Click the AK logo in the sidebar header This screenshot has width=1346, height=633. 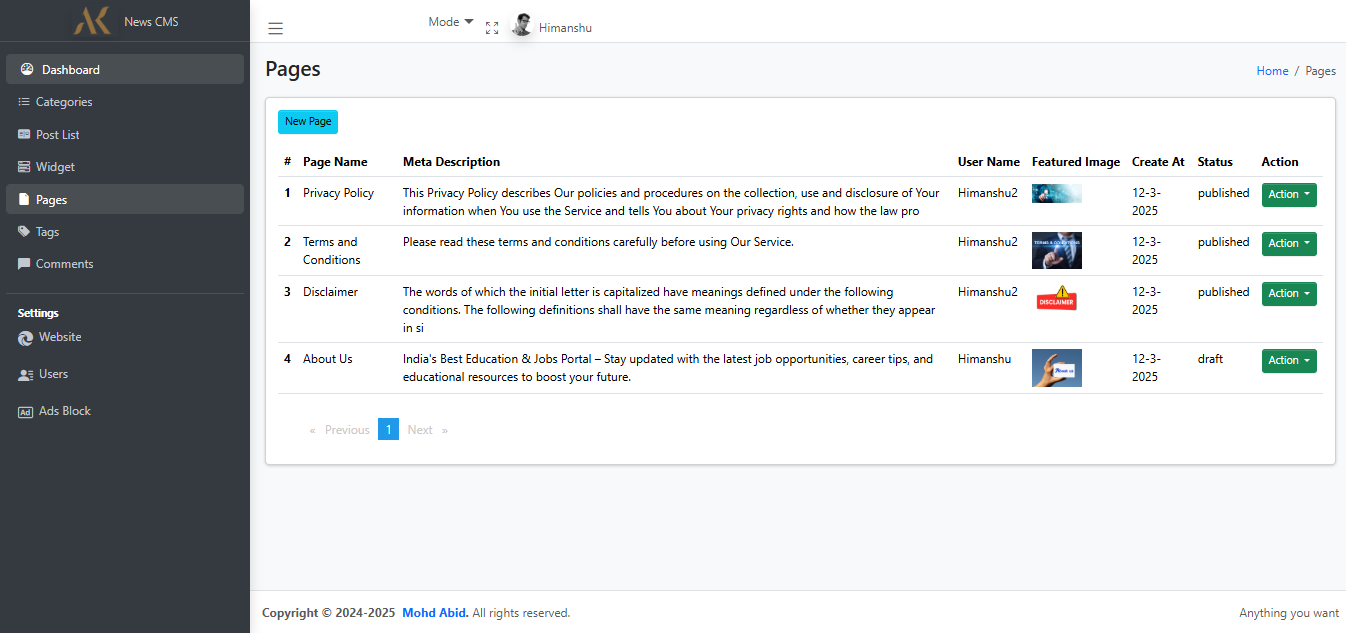click(92, 21)
